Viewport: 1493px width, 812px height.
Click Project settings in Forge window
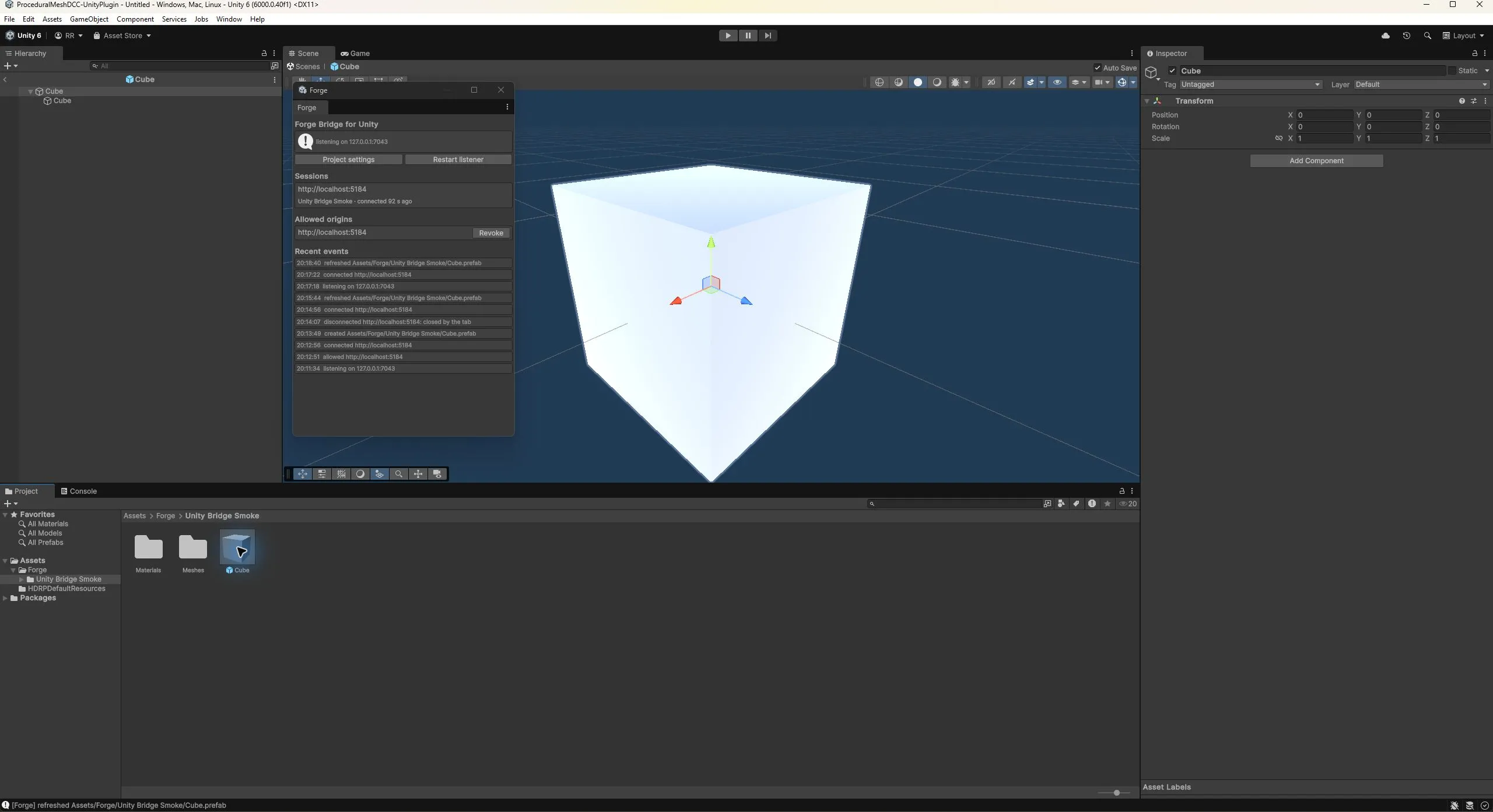(348, 160)
